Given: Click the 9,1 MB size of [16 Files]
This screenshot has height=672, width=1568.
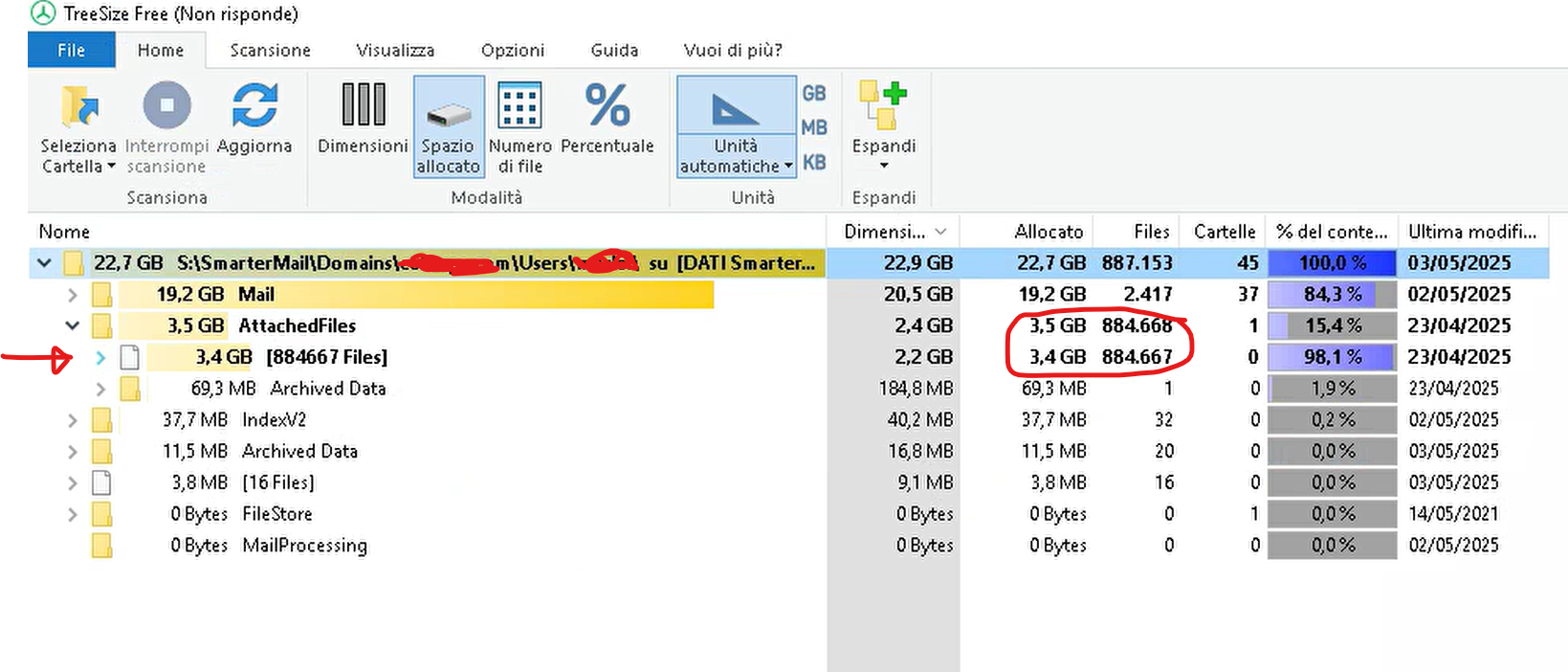Looking at the screenshot, I should click(x=925, y=482).
